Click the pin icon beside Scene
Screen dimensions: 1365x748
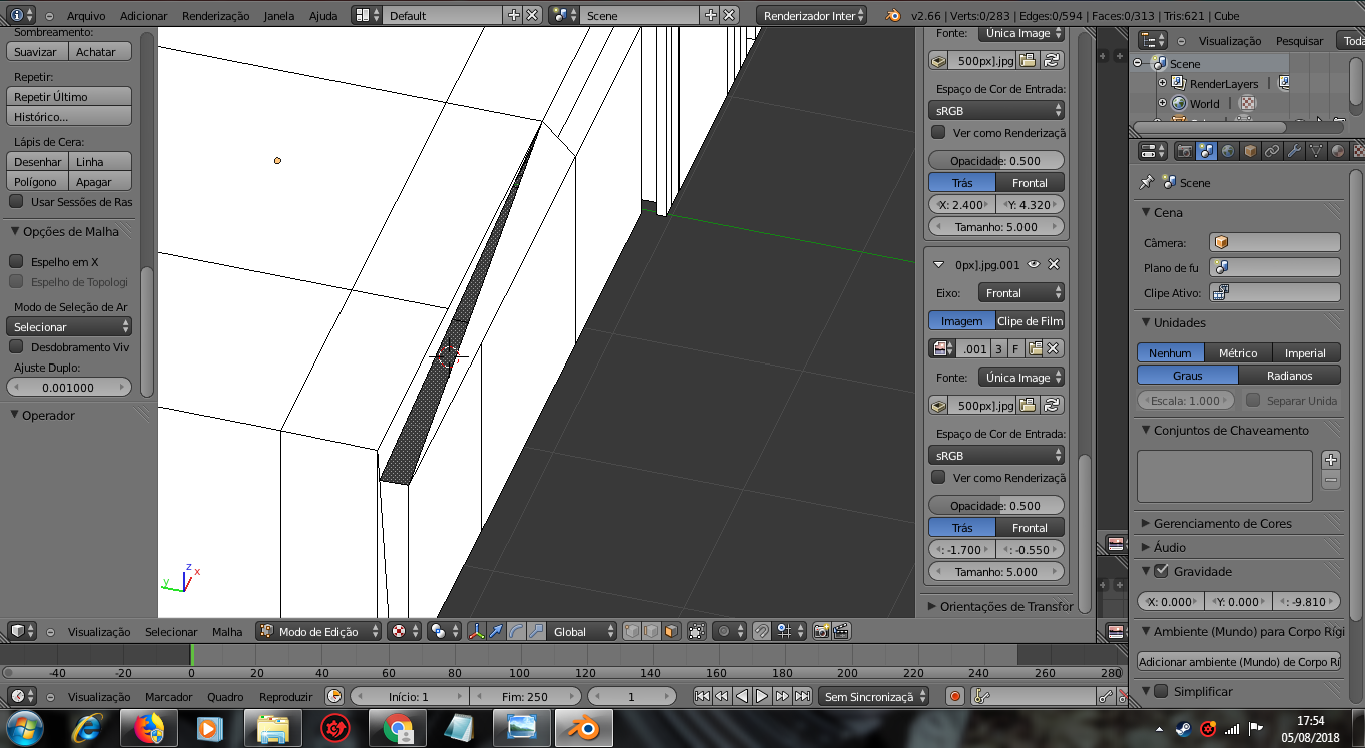1147,182
